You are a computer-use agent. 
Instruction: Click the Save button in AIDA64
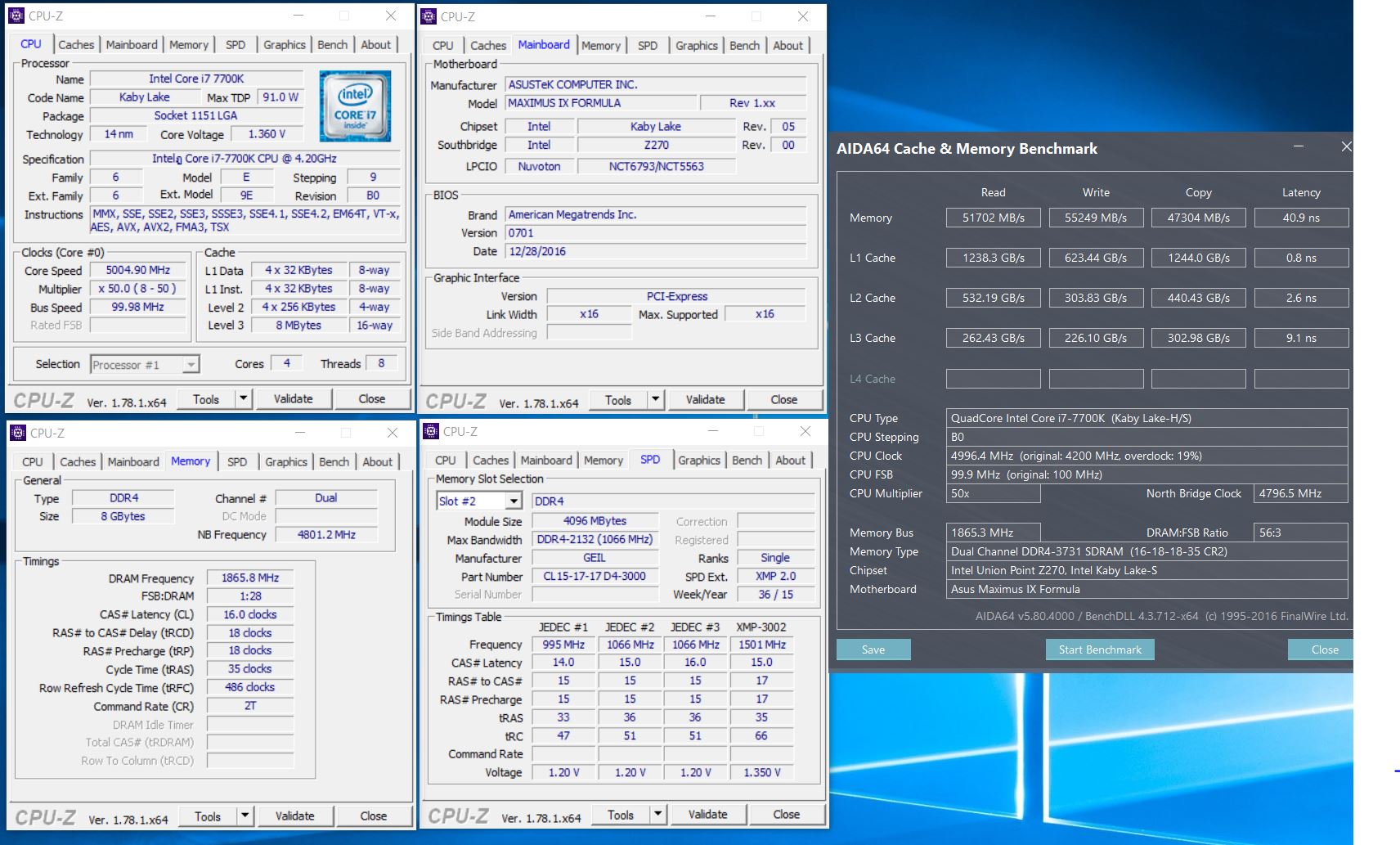pos(873,649)
